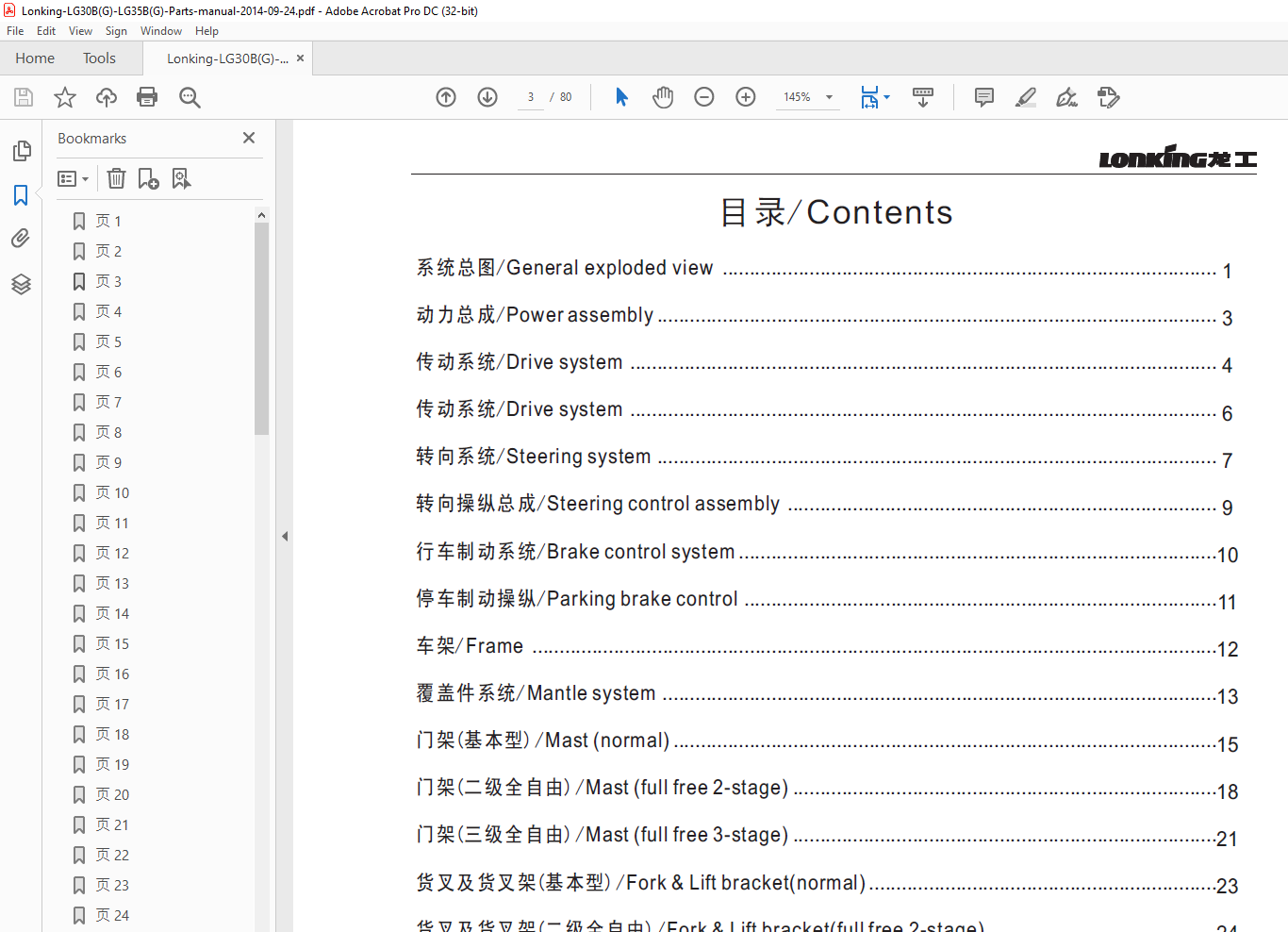
Task: Print the document with printer icon
Action: pyautogui.click(x=147, y=97)
